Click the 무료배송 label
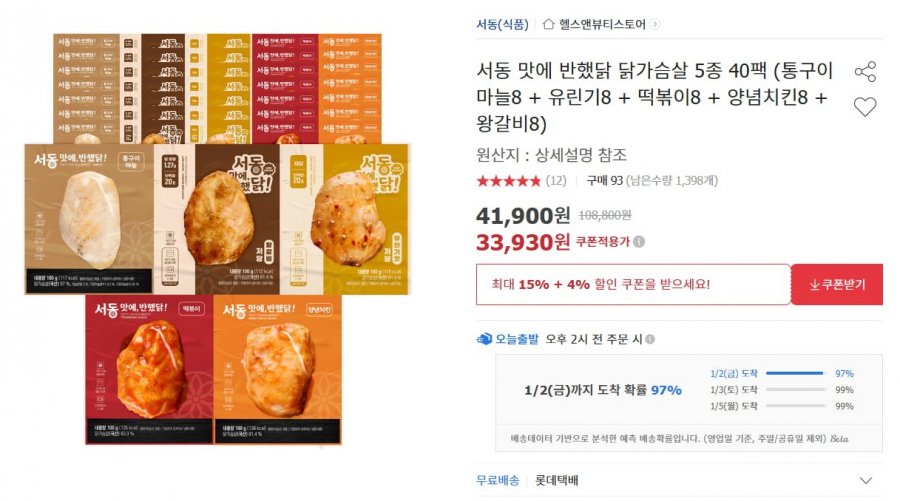This screenshot has height=501, width=900. (x=498, y=480)
